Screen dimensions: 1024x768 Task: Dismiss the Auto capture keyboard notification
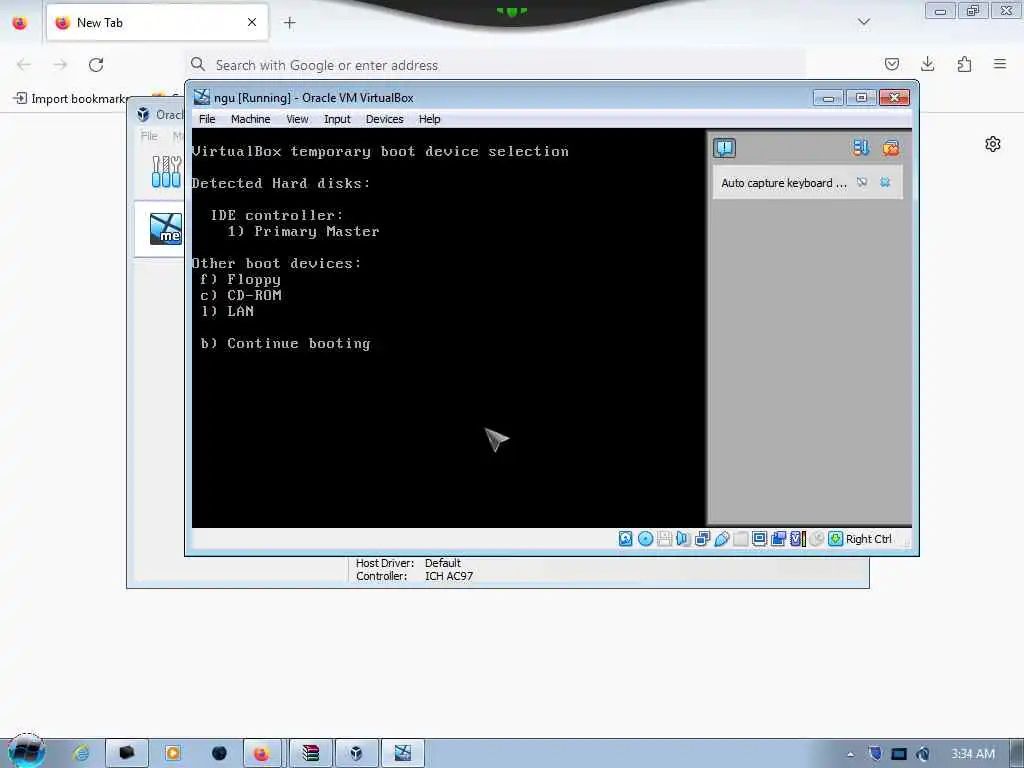pos(885,182)
